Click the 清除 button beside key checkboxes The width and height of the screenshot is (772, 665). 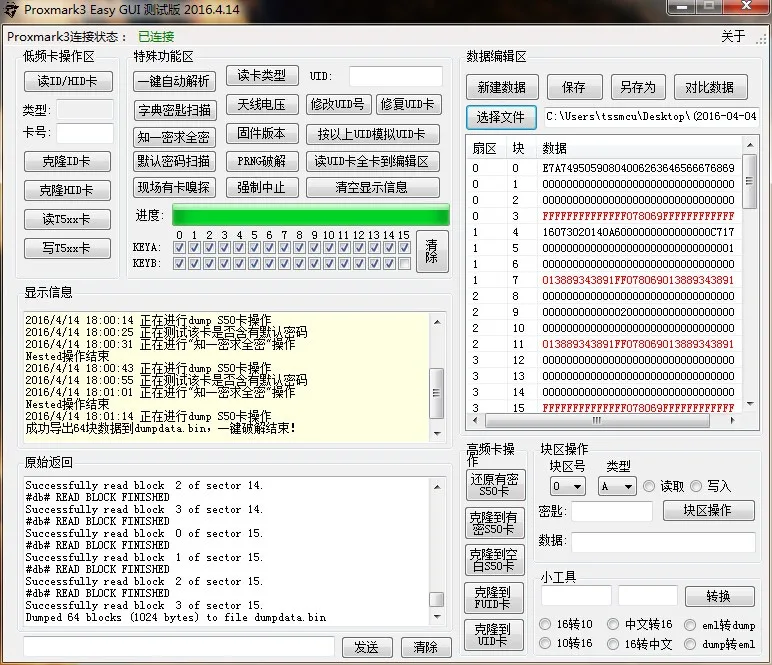[x=432, y=252]
